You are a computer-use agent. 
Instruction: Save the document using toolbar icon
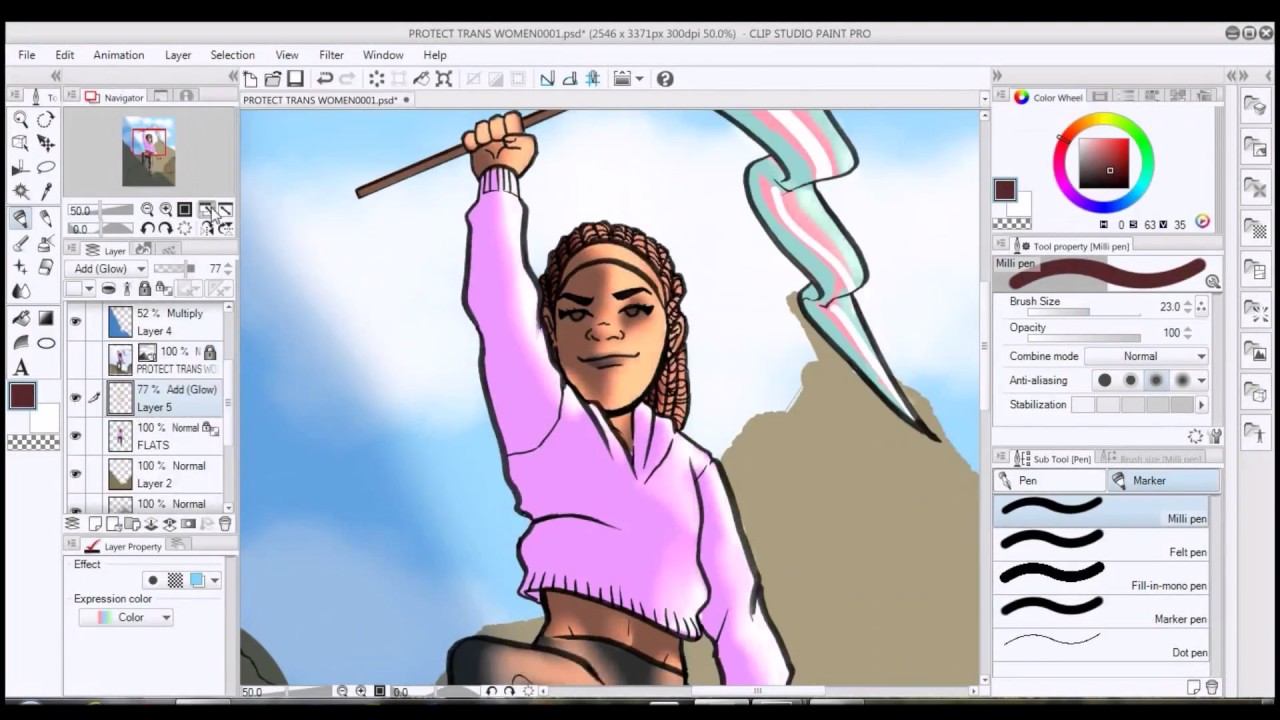coord(295,78)
